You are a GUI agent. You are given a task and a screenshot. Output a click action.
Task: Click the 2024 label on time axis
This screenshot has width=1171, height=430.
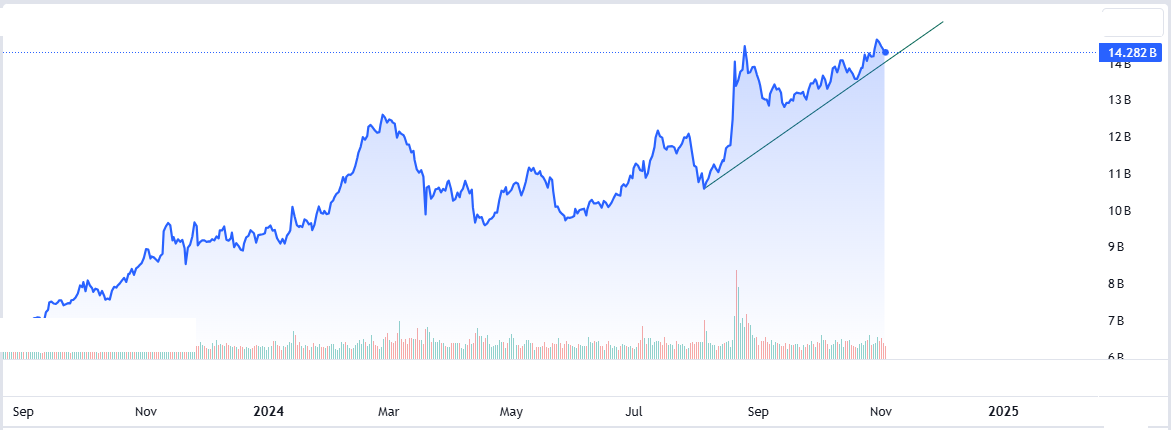[268, 411]
